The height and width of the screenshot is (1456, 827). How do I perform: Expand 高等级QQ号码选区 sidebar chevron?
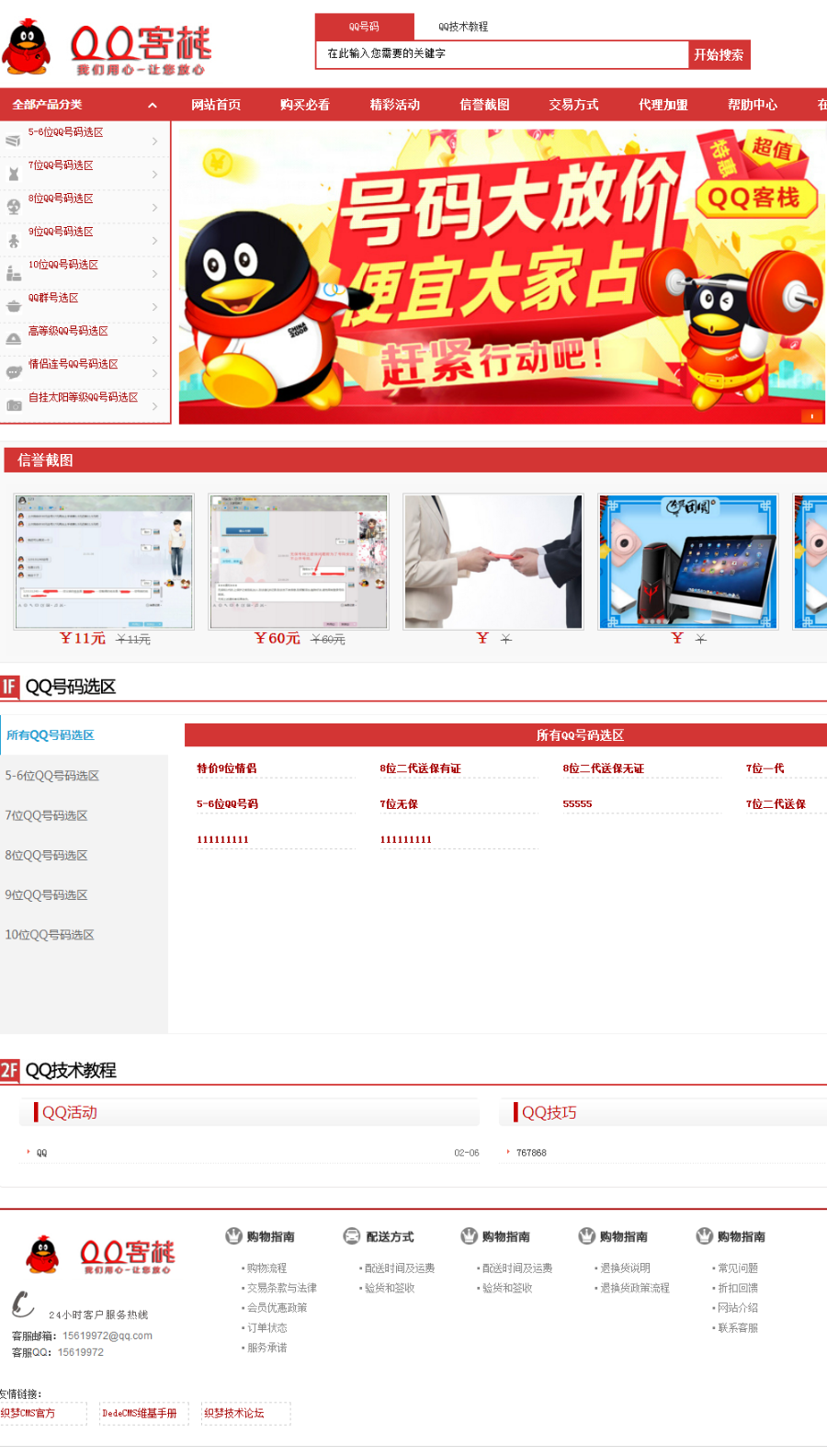point(154,339)
